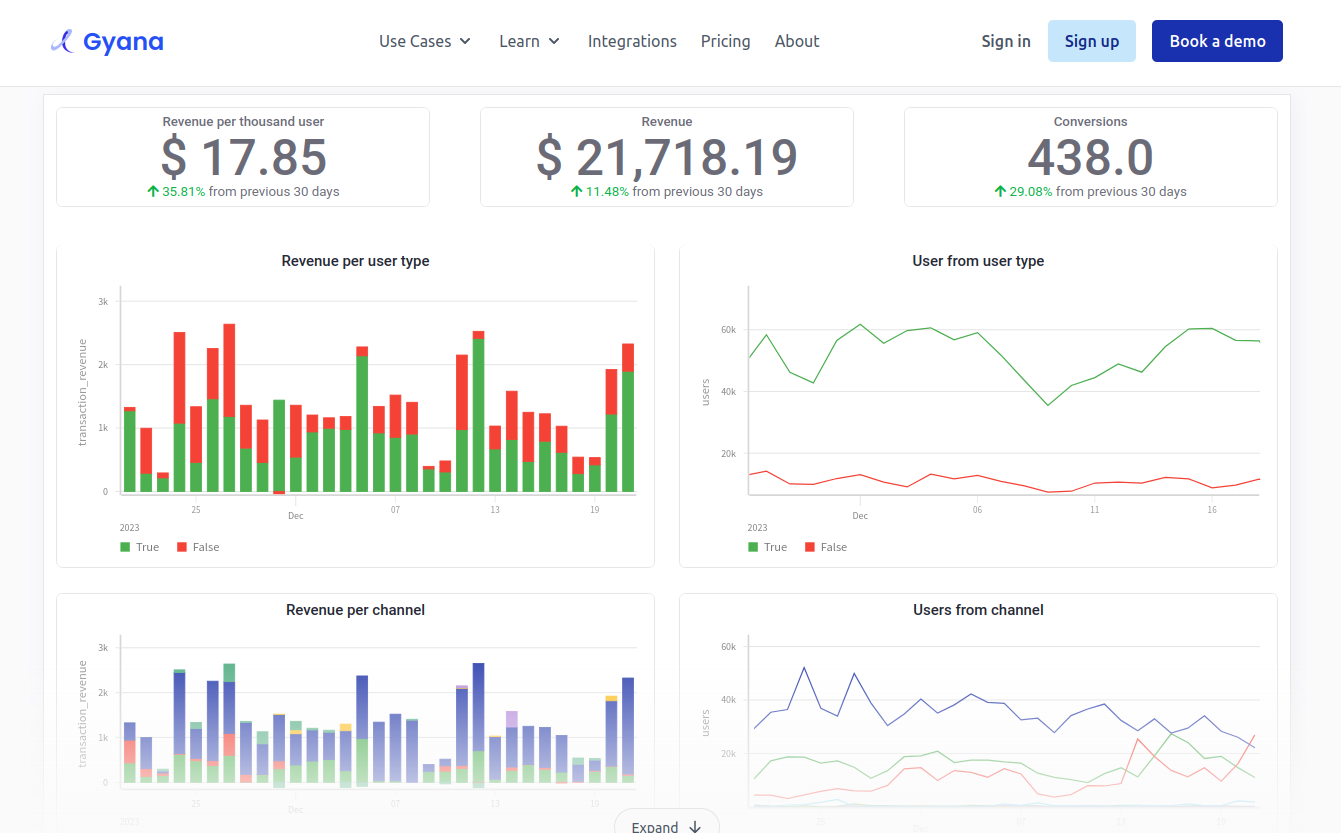Hide True series in User from user type

pyautogui.click(x=767, y=547)
